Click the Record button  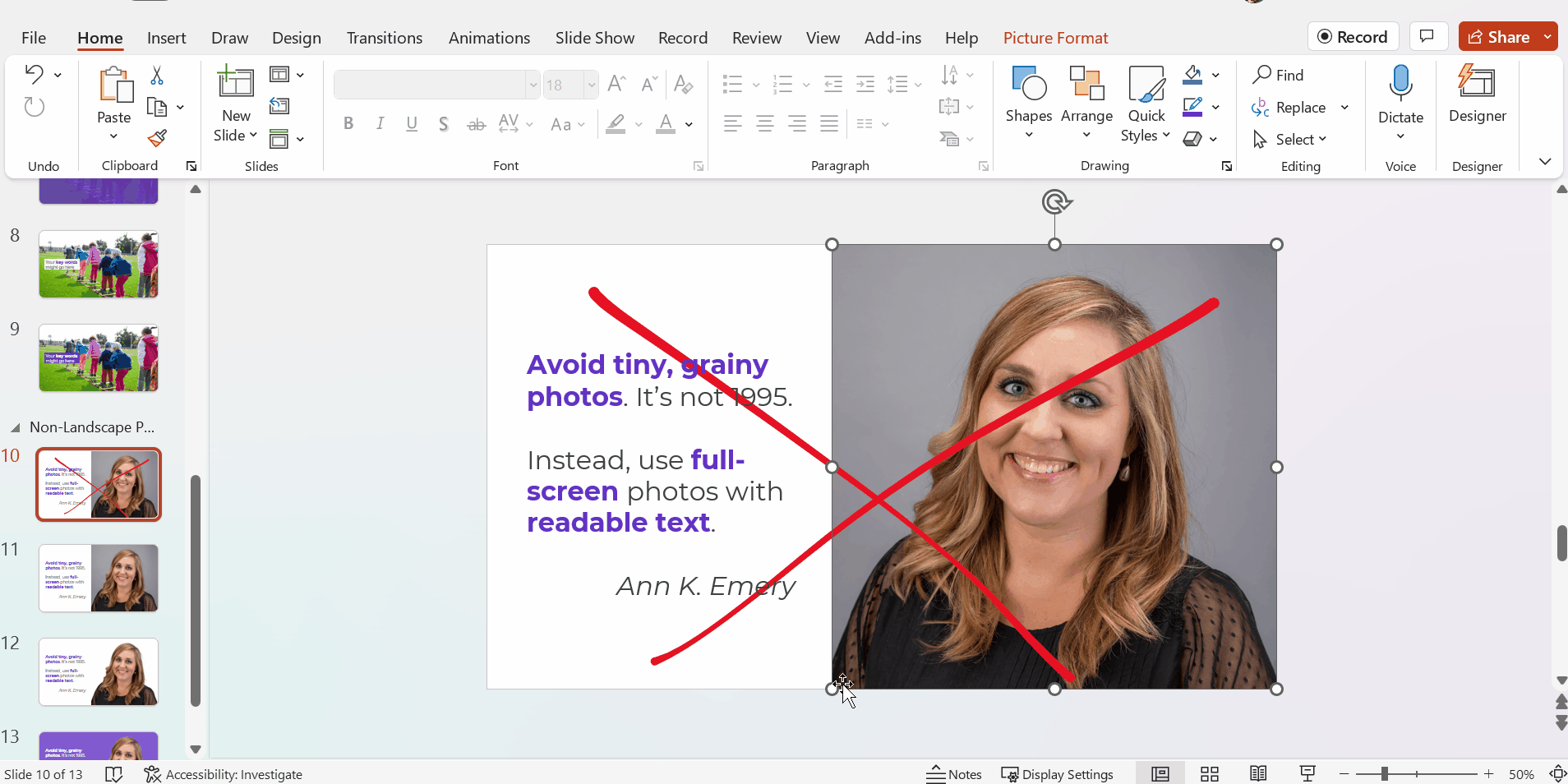[1353, 37]
